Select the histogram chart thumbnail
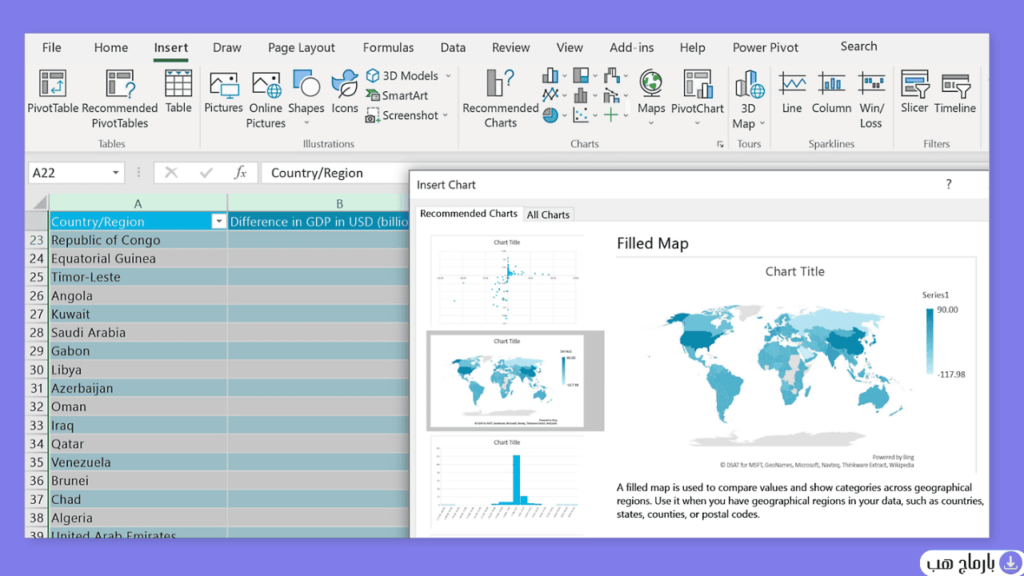The height and width of the screenshot is (576, 1024). 506,483
